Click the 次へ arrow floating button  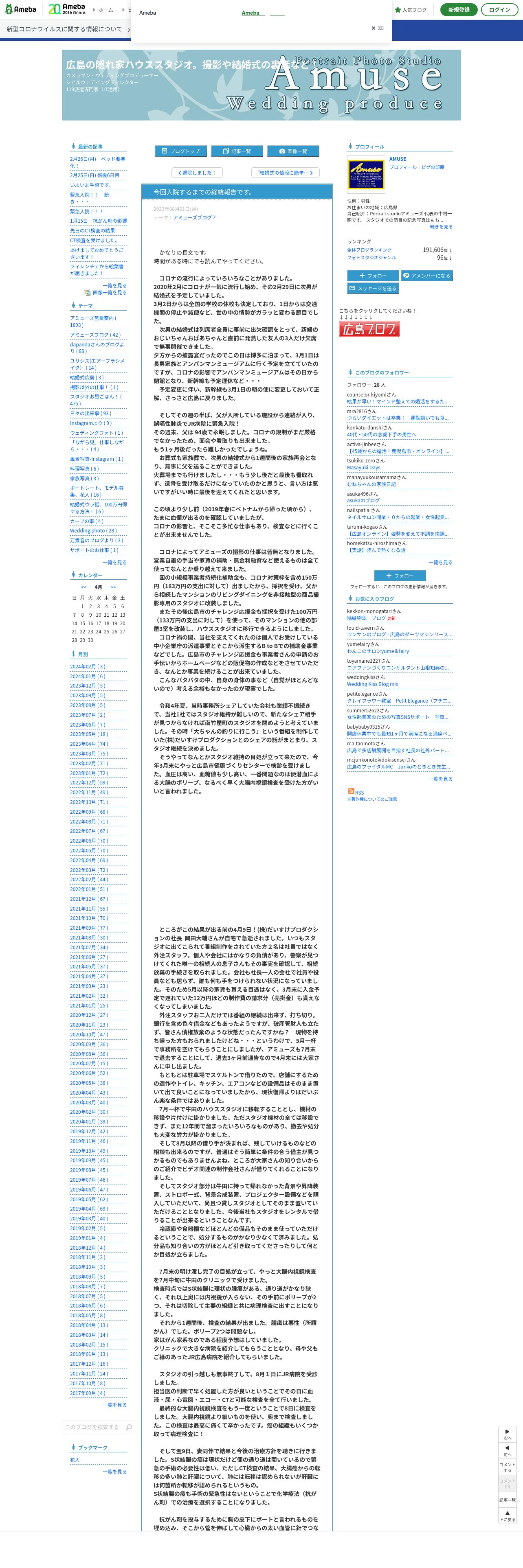(507, 1435)
